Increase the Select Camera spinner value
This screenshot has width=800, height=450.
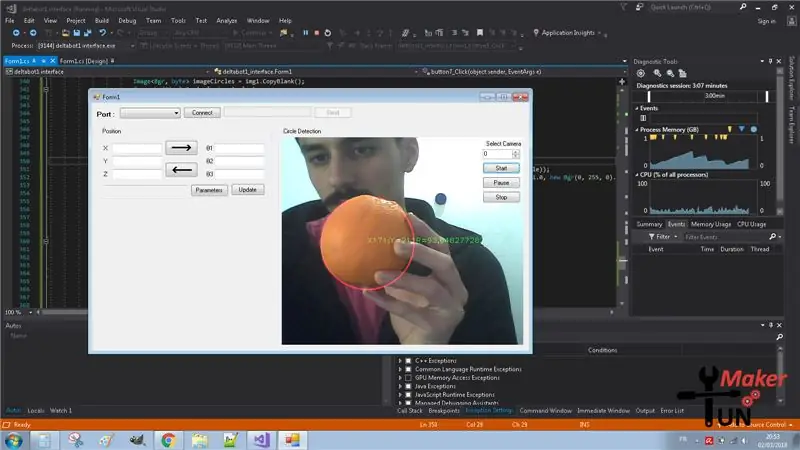[516, 152]
